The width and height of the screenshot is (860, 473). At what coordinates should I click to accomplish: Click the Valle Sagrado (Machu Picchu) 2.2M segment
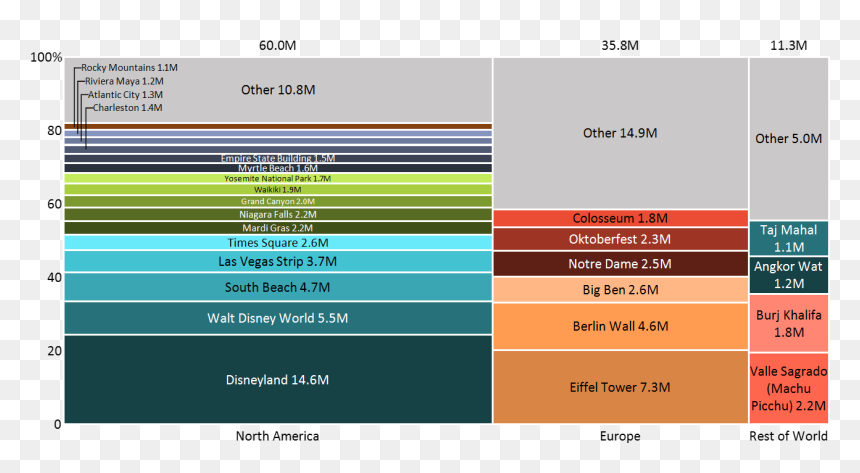click(x=789, y=388)
